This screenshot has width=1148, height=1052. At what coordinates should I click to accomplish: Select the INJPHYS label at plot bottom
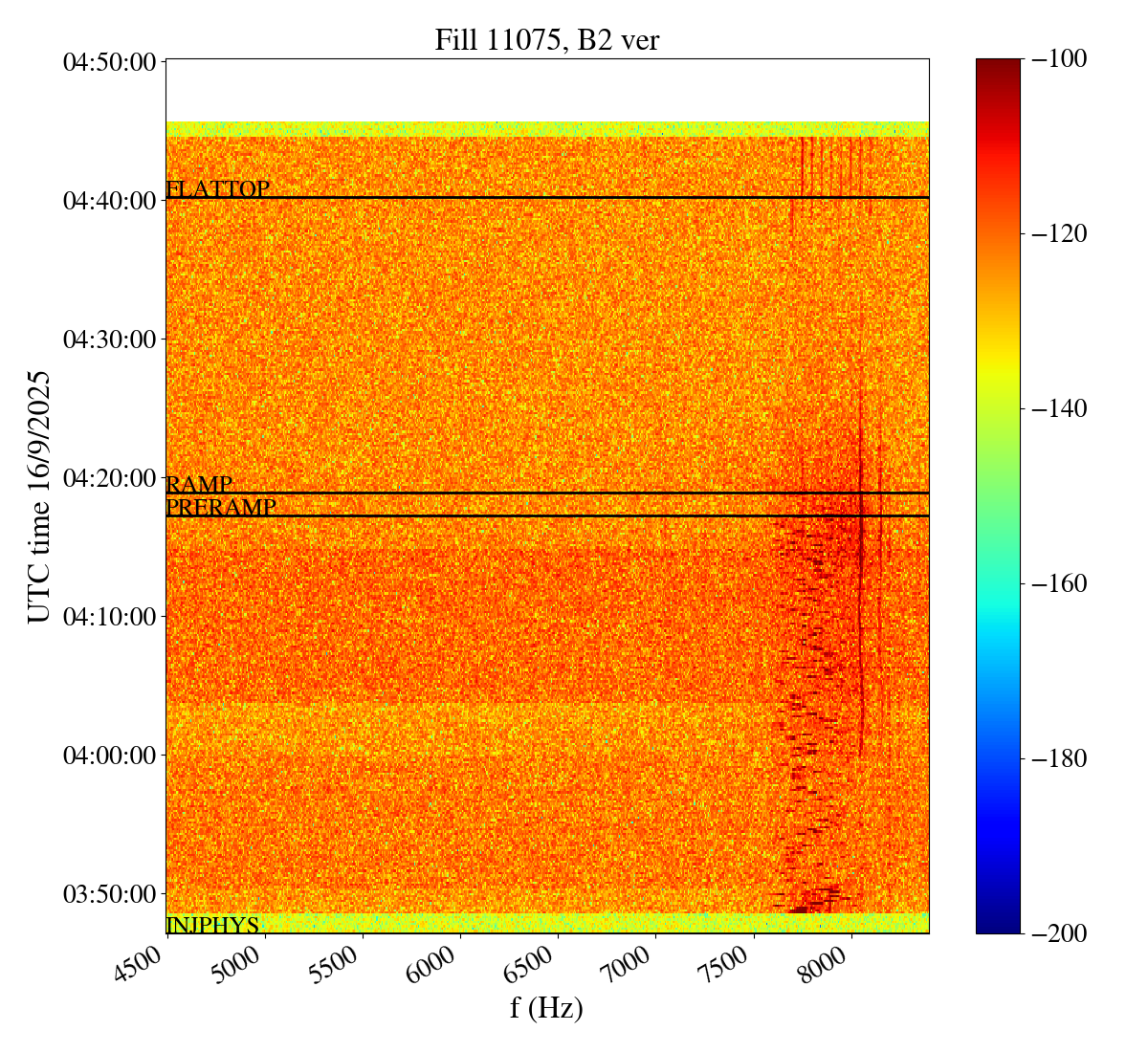(212, 925)
